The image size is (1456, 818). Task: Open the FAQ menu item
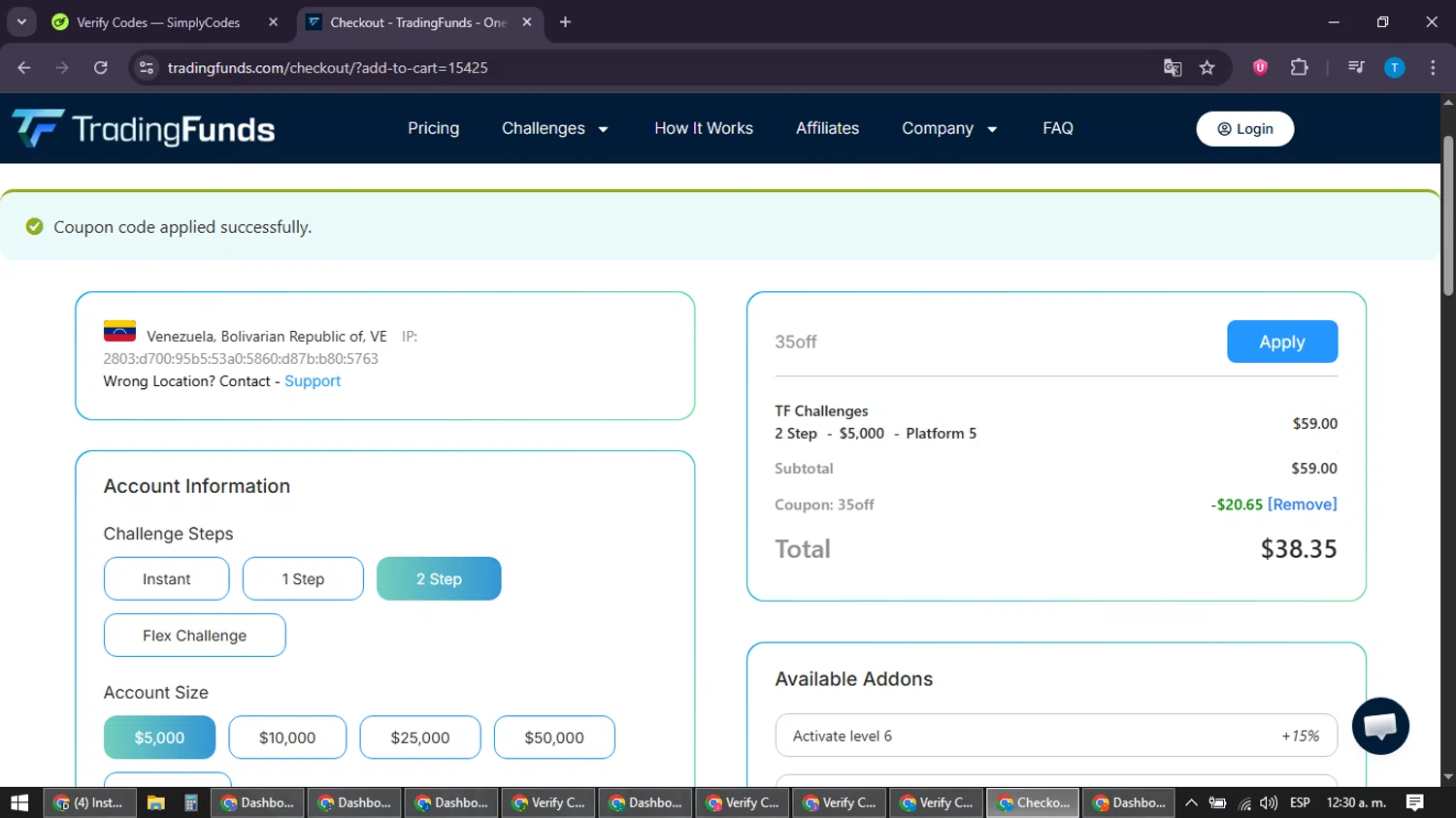(1058, 128)
